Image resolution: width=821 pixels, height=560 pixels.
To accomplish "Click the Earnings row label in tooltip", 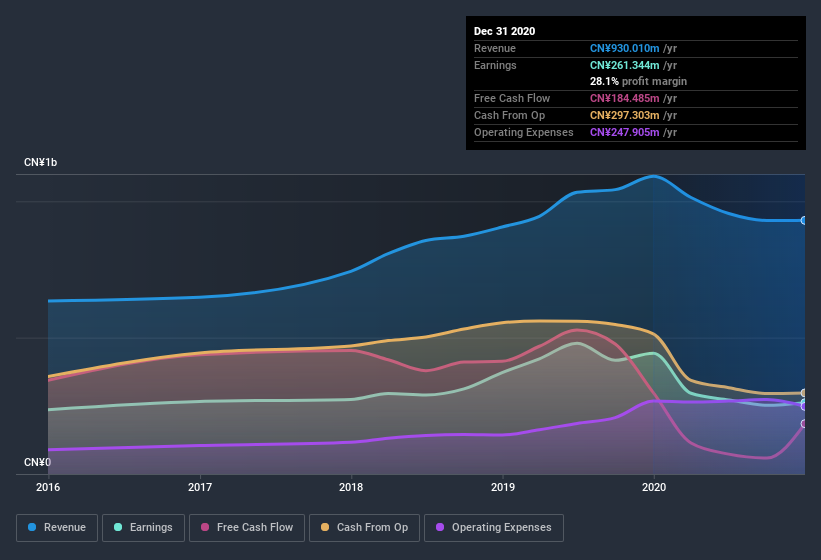I will pyautogui.click(x=495, y=65).
